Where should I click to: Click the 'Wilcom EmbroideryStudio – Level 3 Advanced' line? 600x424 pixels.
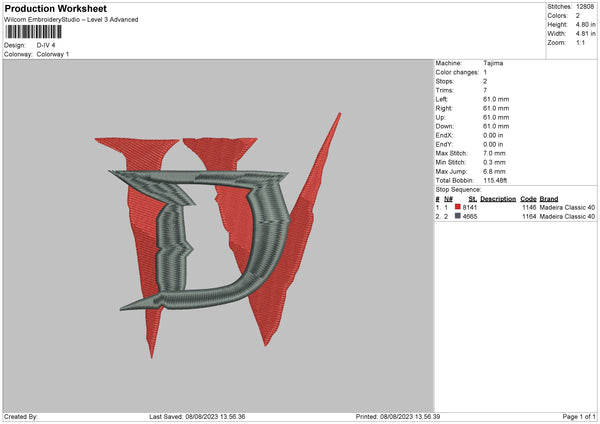71,20
